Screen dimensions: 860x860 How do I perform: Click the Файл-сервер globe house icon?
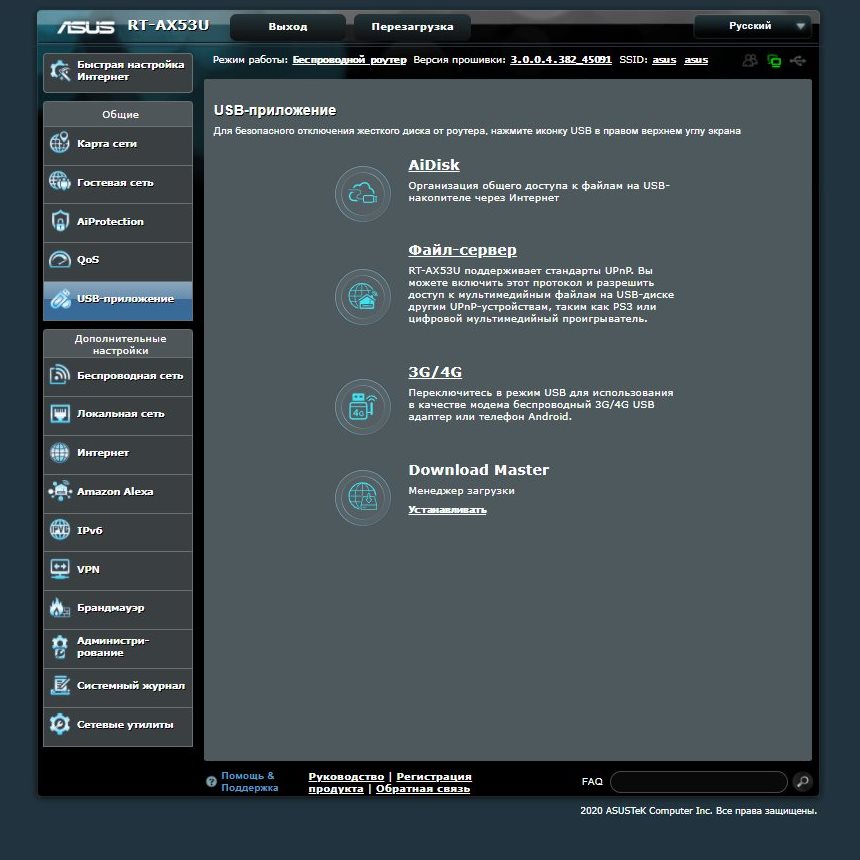363,296
